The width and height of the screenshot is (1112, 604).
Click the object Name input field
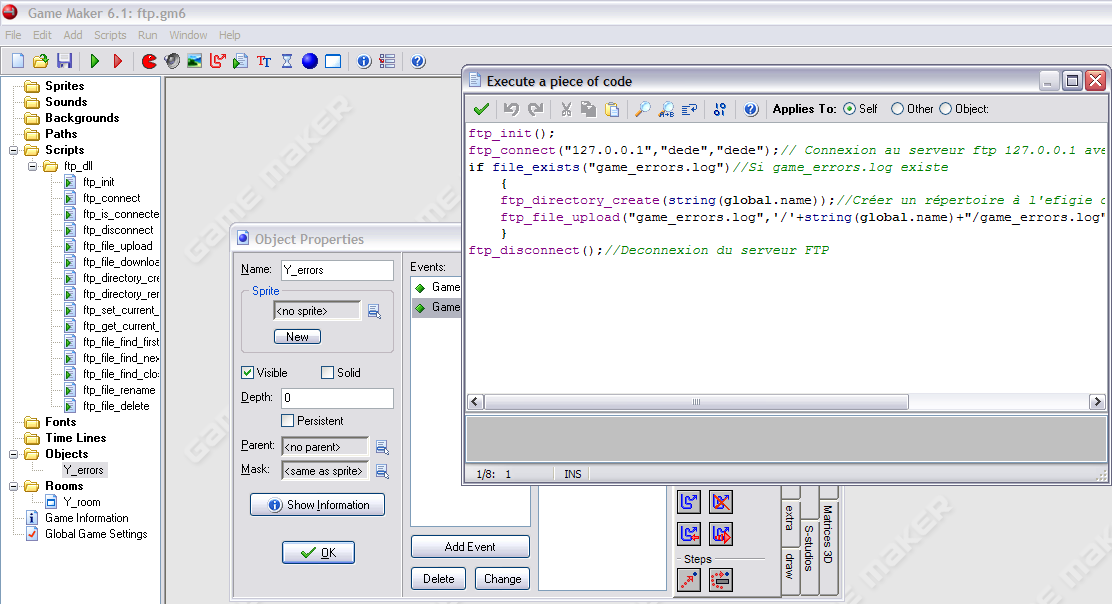pos(337,270)
